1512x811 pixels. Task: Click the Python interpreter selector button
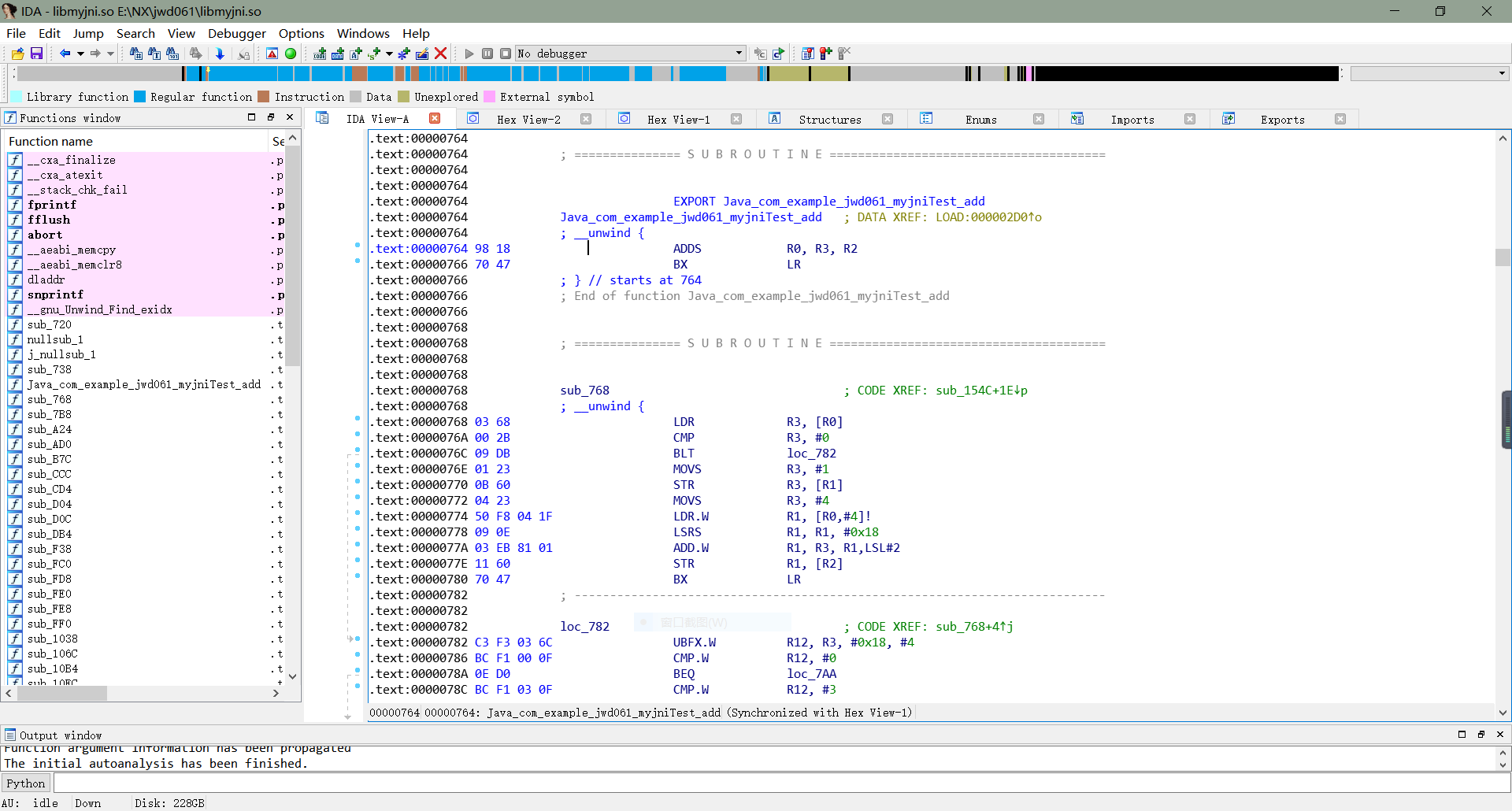26,783
